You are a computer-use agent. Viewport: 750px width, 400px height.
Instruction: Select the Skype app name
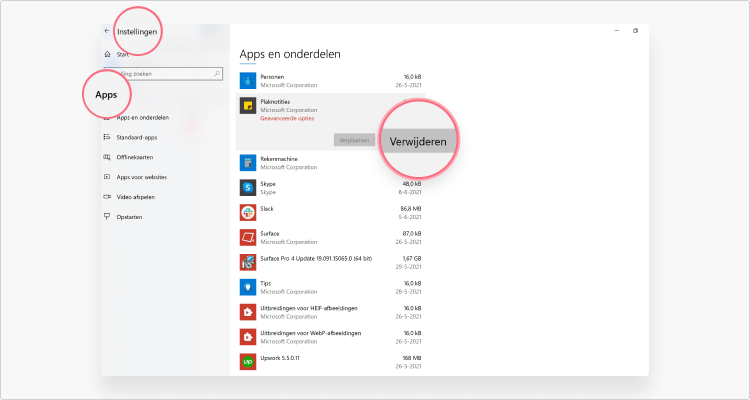(268, 184)
